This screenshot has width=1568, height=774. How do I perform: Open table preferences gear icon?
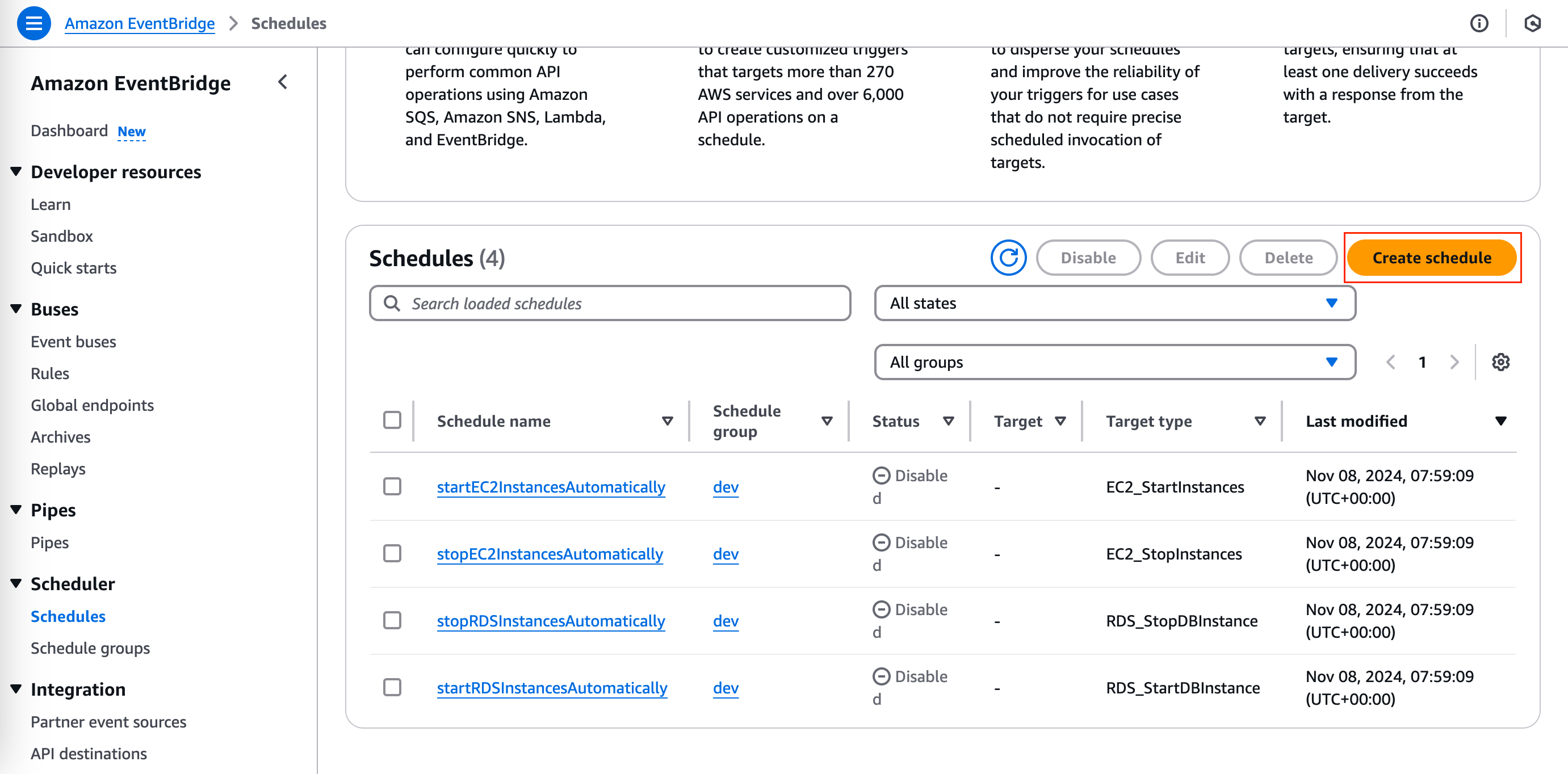coord(1500,363)
